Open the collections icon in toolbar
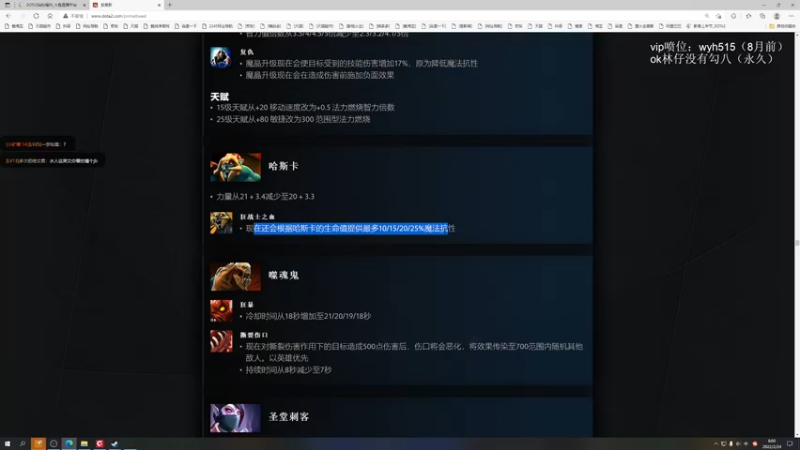 [762, 16]
